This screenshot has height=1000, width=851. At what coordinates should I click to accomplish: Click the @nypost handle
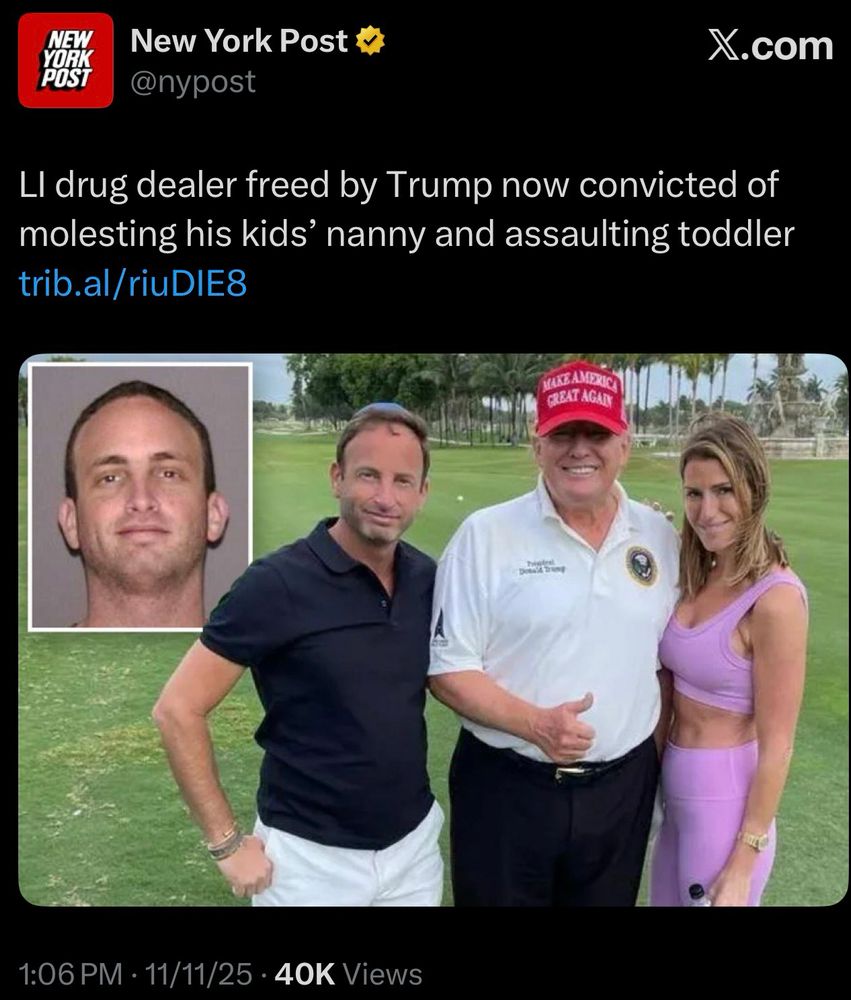(x=193, y=82)
